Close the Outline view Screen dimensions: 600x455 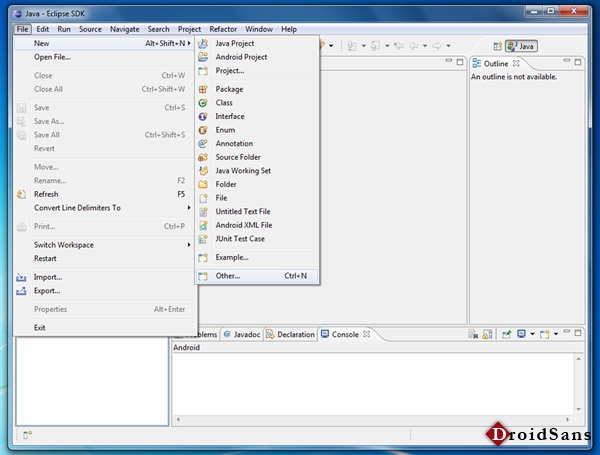point(516,64)
